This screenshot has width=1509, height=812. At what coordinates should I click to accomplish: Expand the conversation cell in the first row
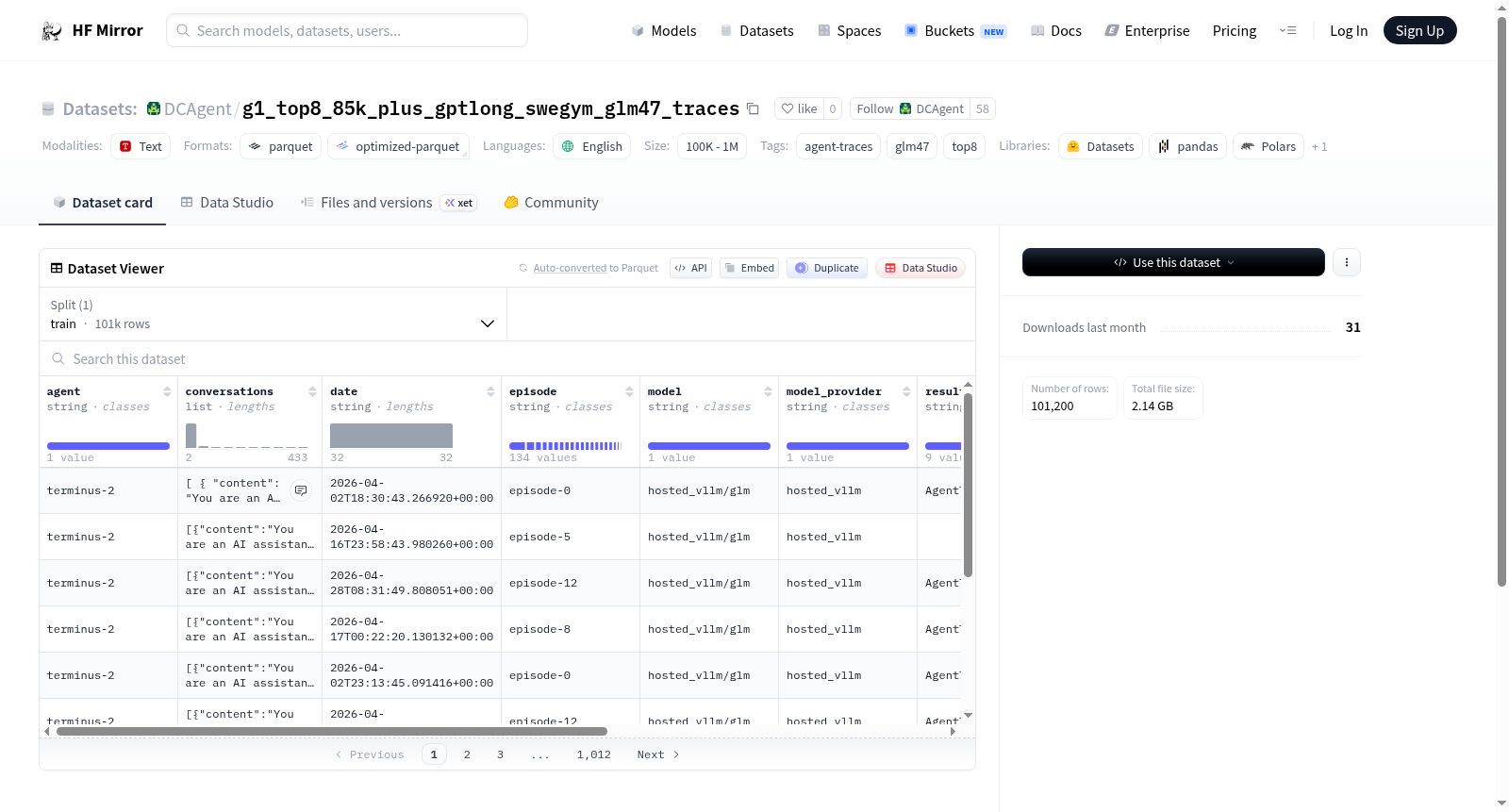tap(301, 490)
